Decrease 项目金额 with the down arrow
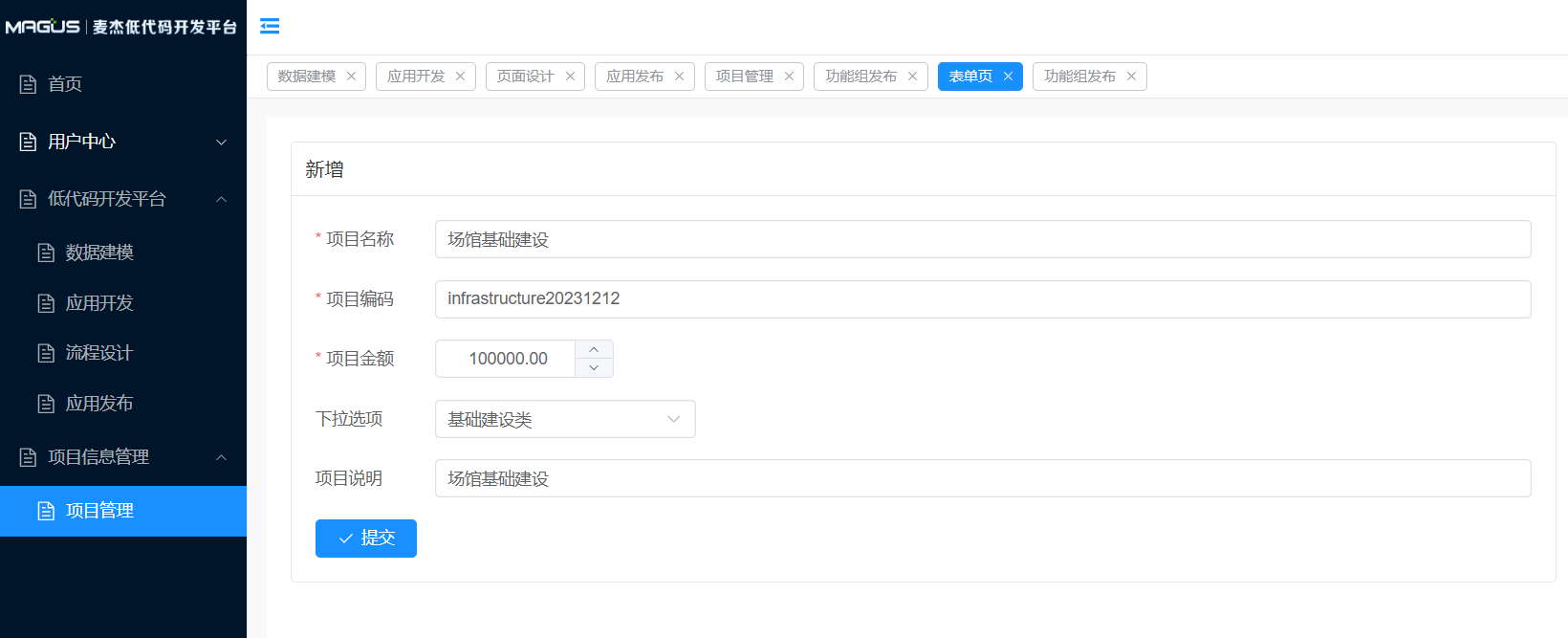Viewport: 1568px width, 638px height. (594, 368)
